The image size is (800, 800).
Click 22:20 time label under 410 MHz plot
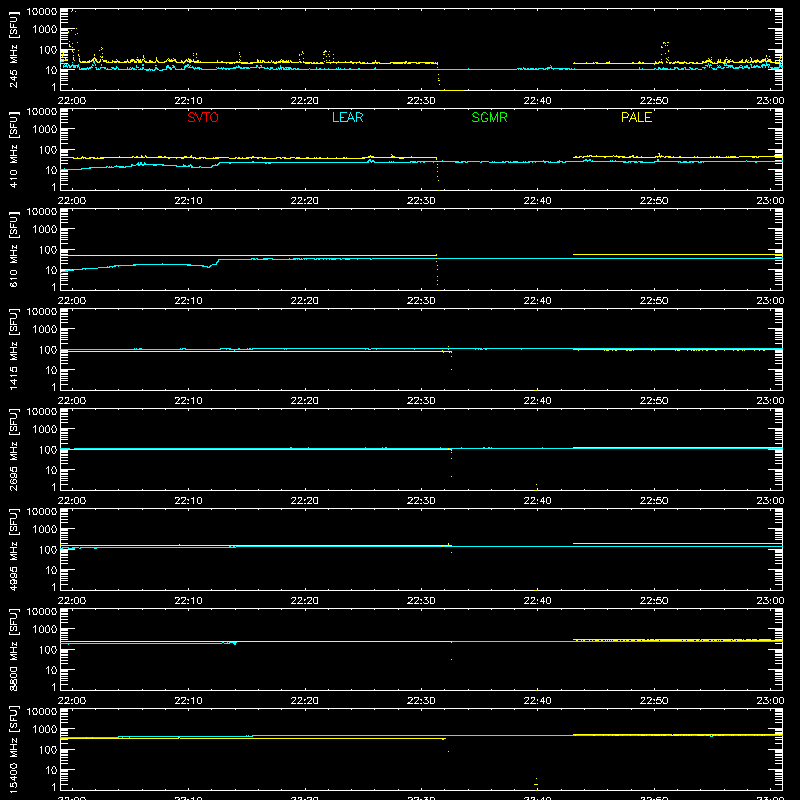pos(305,201)
